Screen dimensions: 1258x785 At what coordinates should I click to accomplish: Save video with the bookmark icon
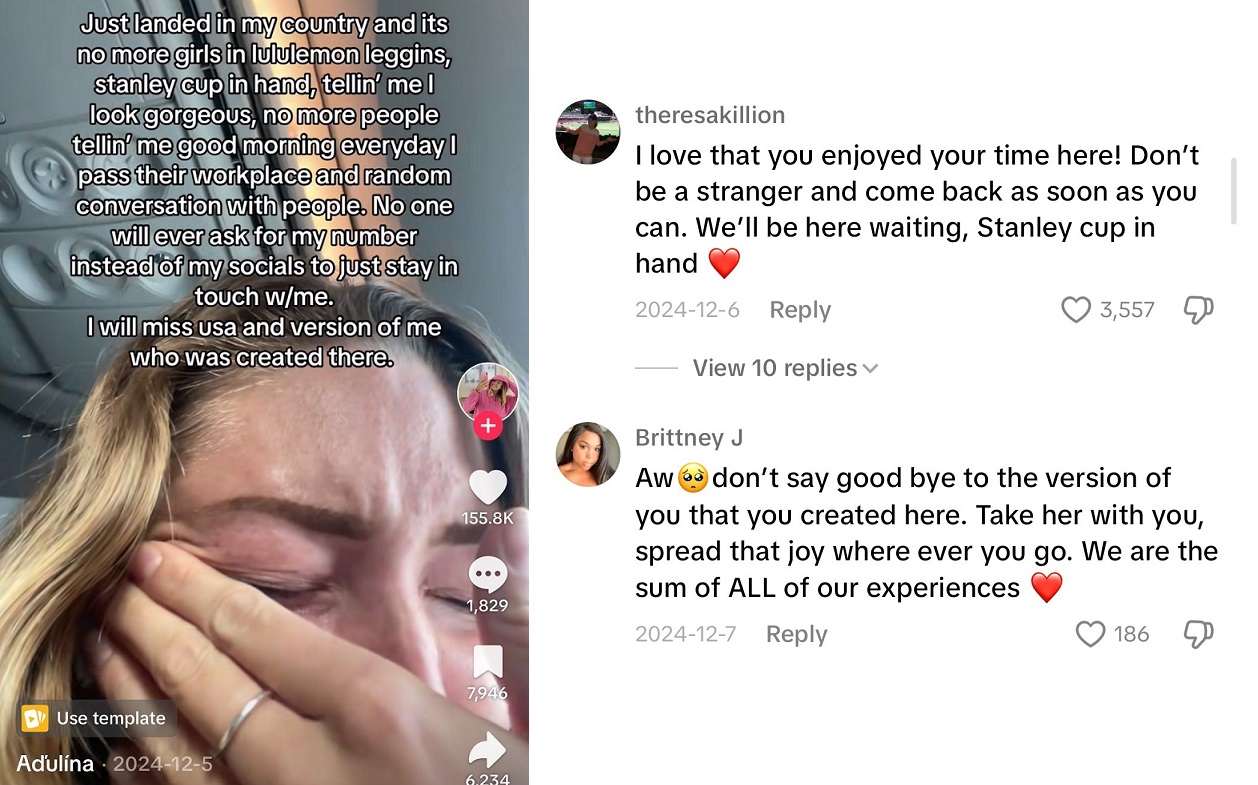pos(488,662)
